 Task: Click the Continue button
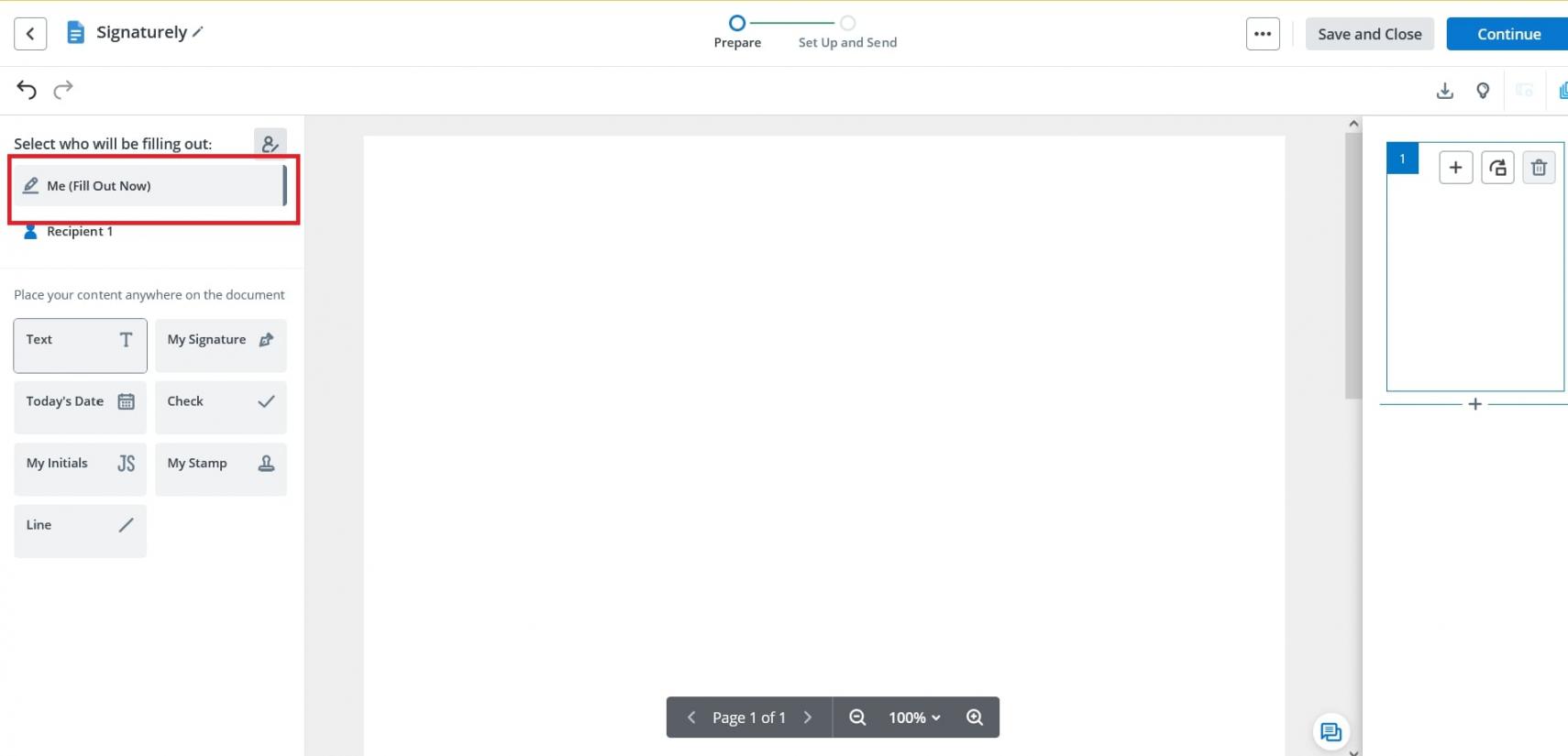[1507, 34]
